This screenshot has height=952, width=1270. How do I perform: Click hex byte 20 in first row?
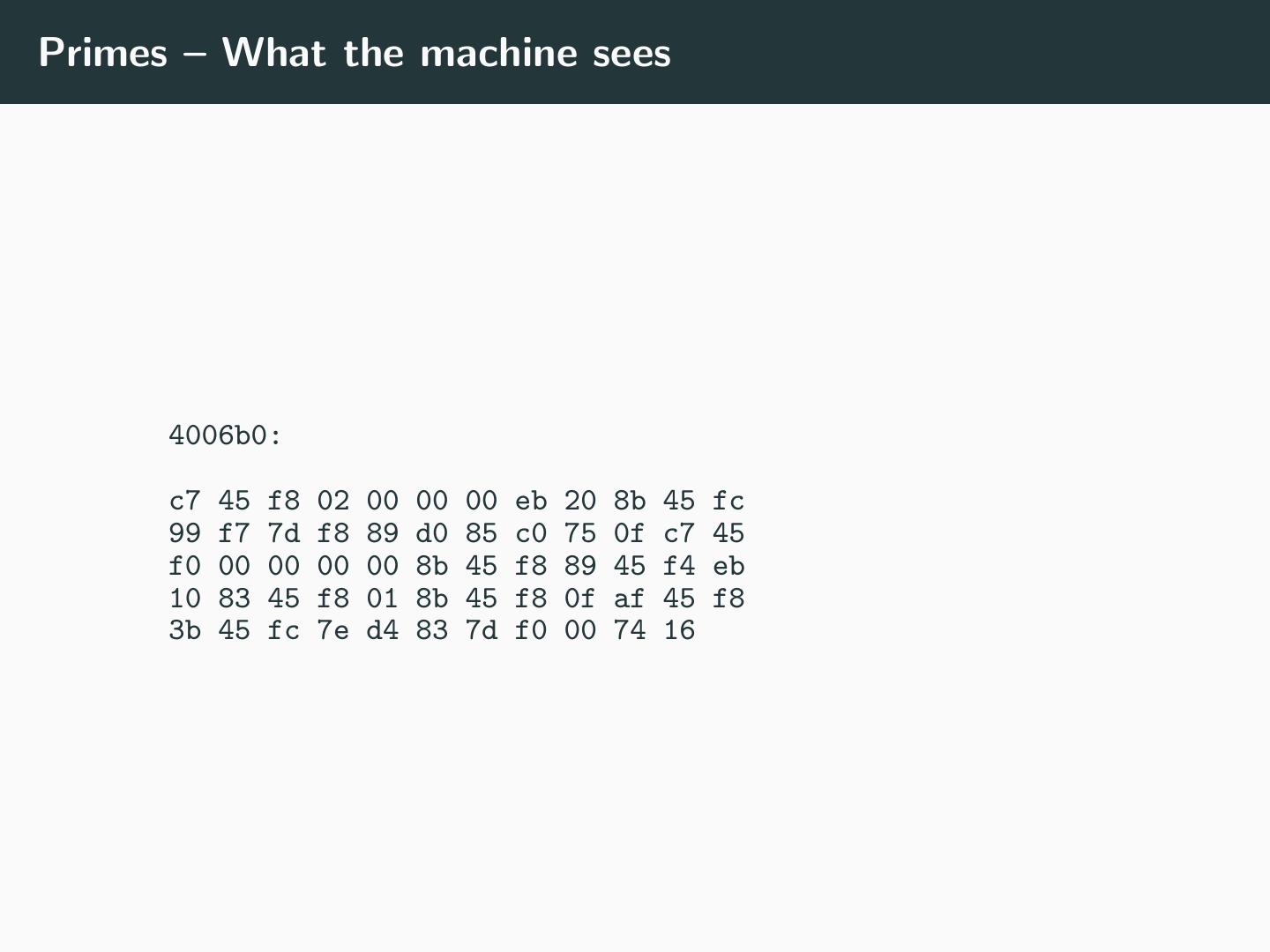coord(580,501)
